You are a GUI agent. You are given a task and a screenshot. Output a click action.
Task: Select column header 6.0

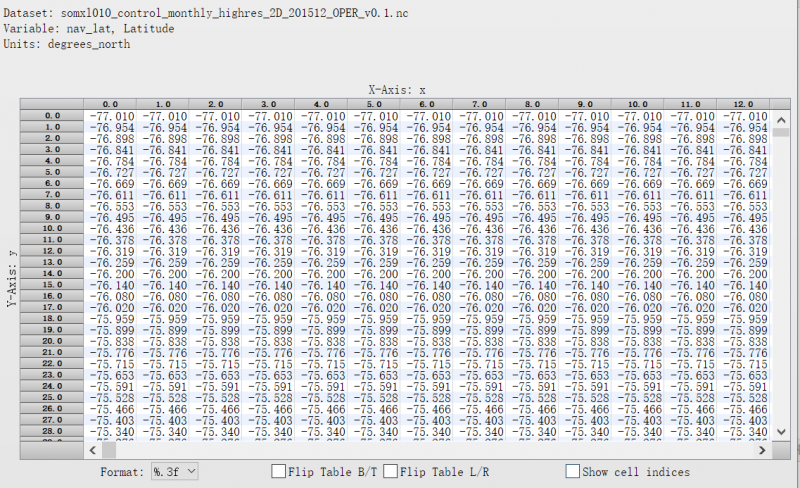point(426,104)
